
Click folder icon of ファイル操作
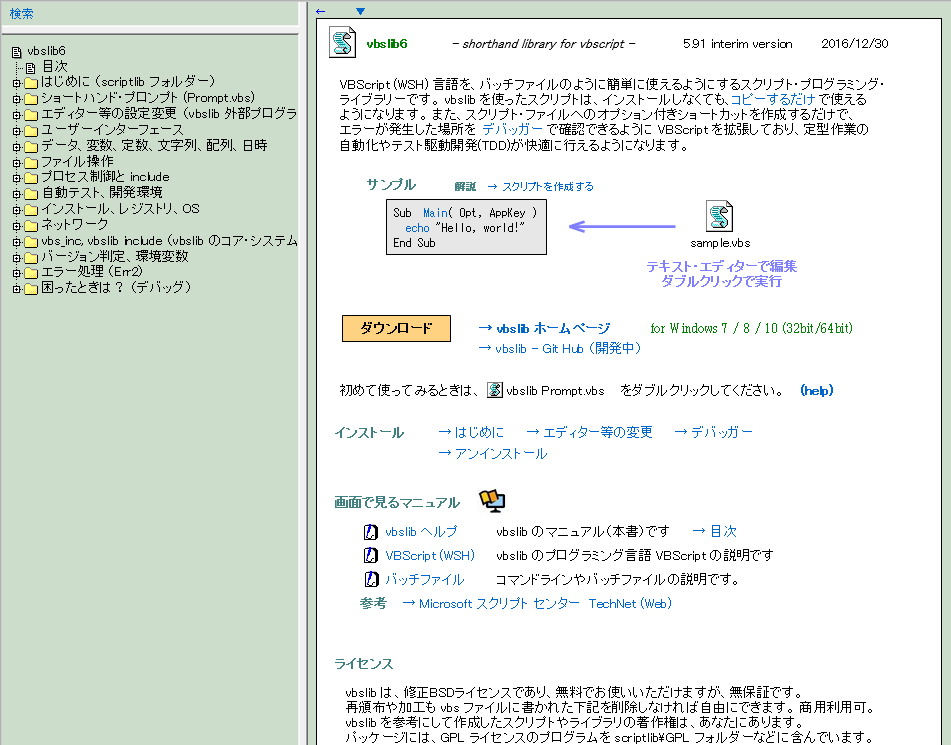pos(31,163)
